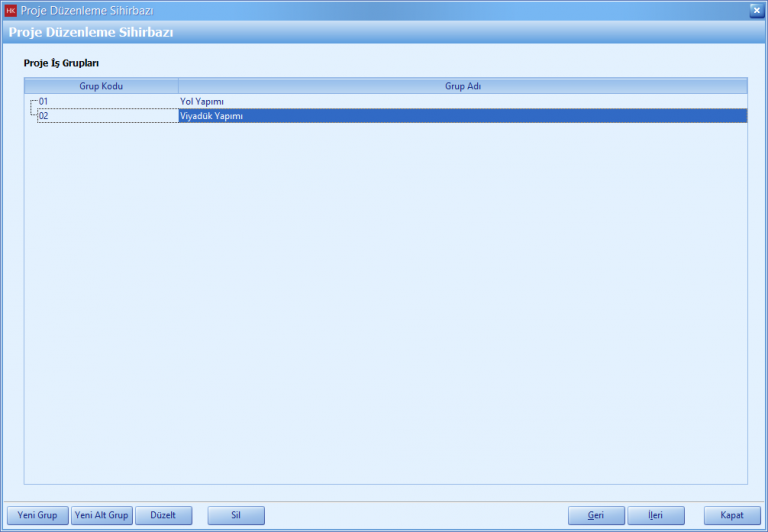Viewport: 768px width, 532px height.
Task: Go back with the Geri button
Action: pos(596,515)
